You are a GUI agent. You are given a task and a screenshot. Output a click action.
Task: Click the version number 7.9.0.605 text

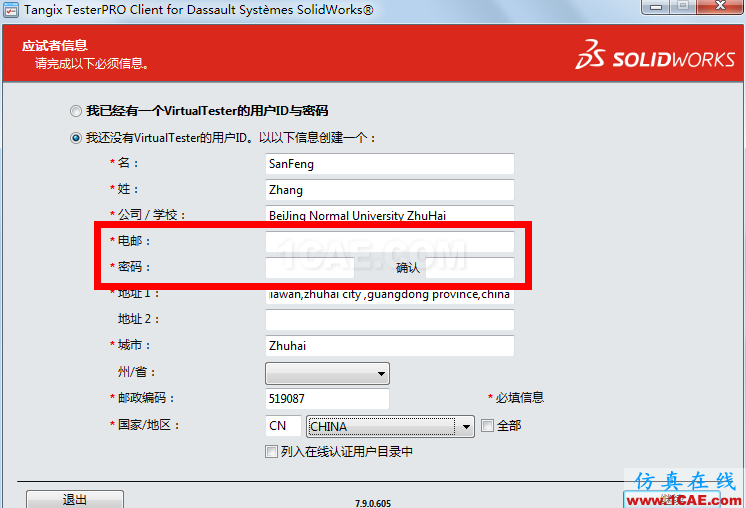[x=373, y=503]
